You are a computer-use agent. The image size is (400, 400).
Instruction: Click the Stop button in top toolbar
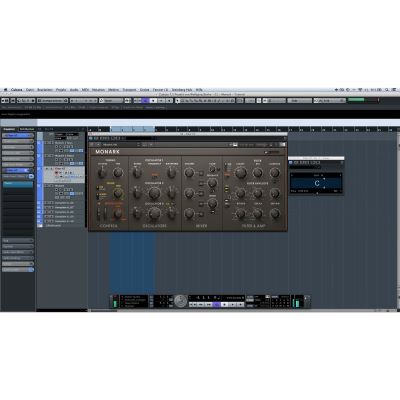coord(153,100)
